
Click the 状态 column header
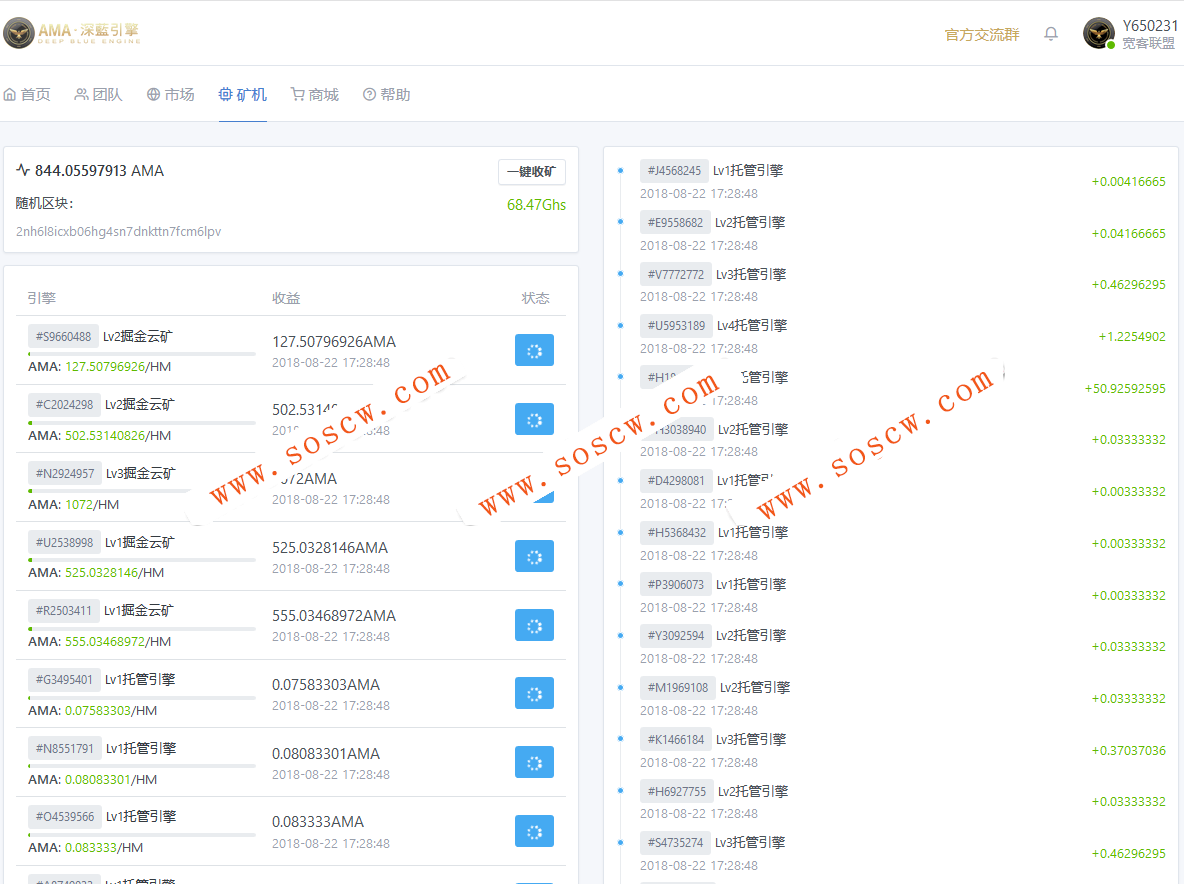pyautogui.click(x=535, y=298)
